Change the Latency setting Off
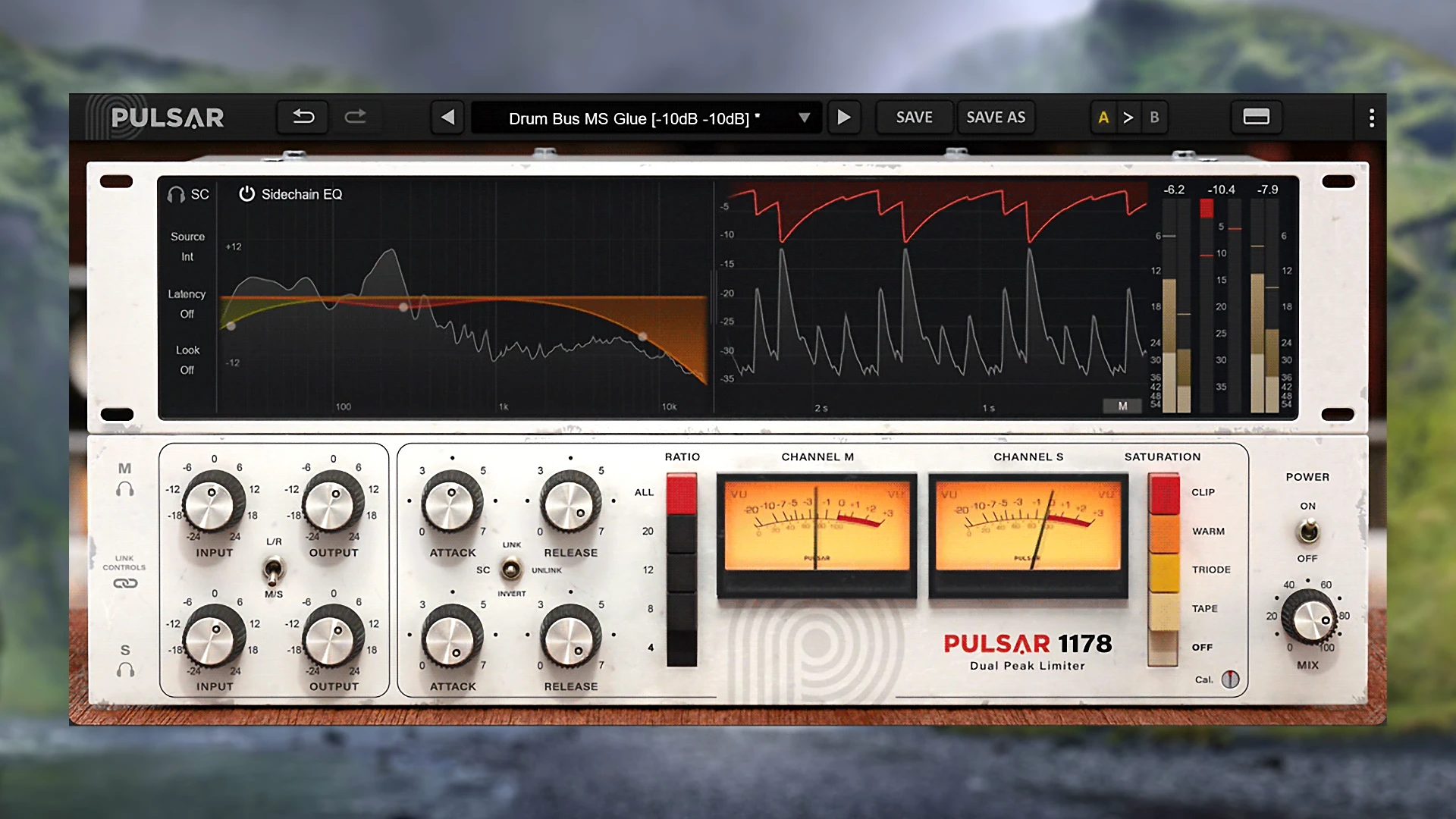The image size is (1456, 819). pyautogui.click(x=187, y=314)
